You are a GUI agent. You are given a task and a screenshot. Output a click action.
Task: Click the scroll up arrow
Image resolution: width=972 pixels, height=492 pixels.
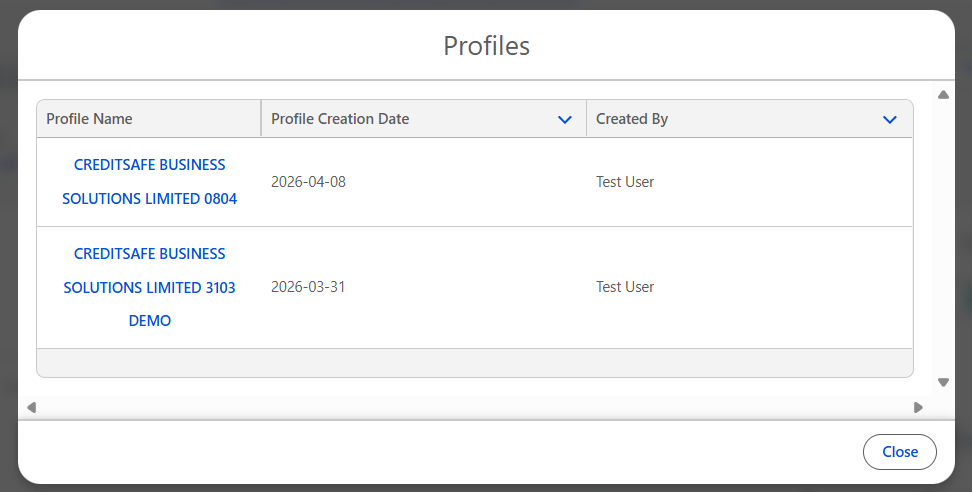[x=943, y=95]
